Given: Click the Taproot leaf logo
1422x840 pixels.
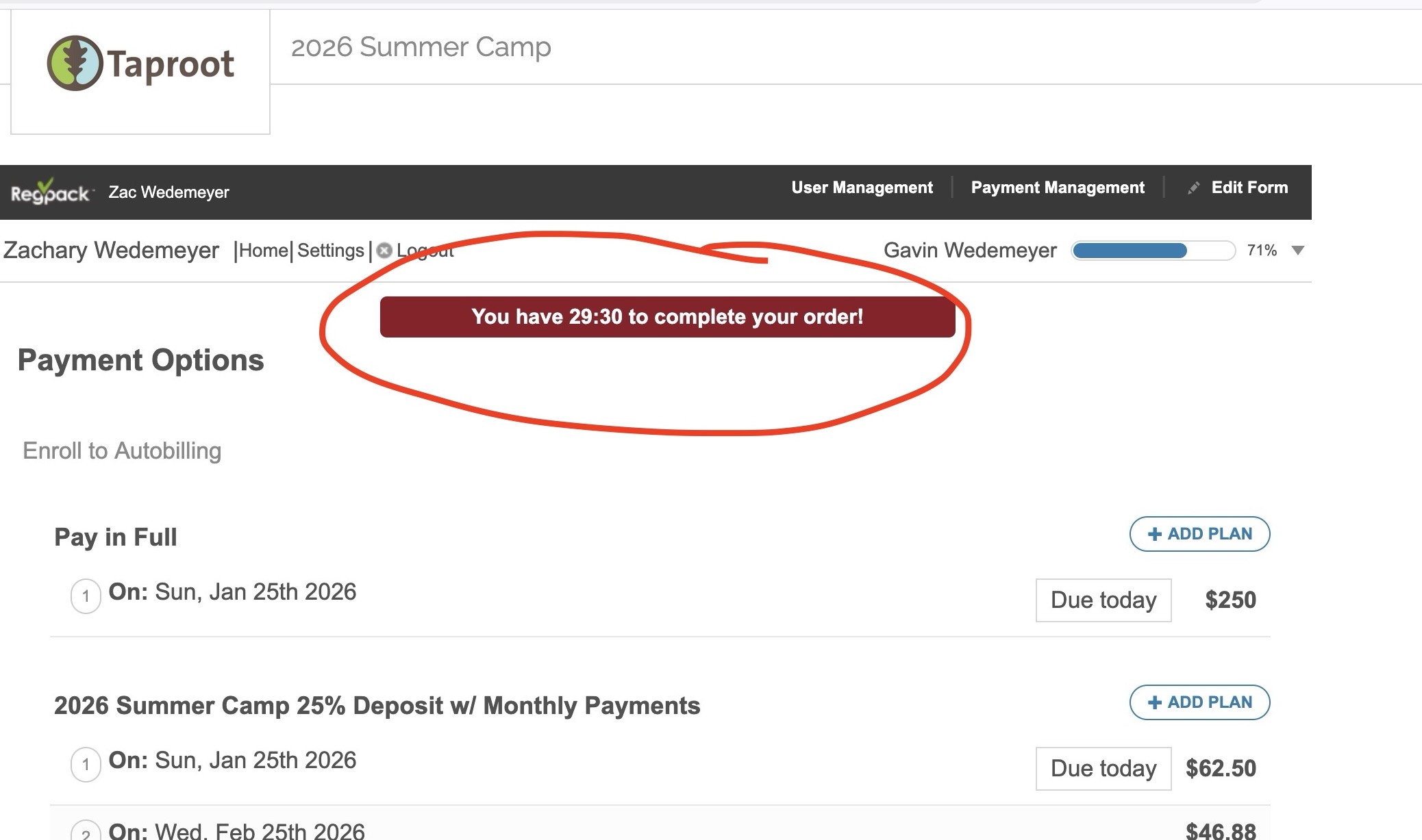Looking at the screenshot, I should click(75, 64).
